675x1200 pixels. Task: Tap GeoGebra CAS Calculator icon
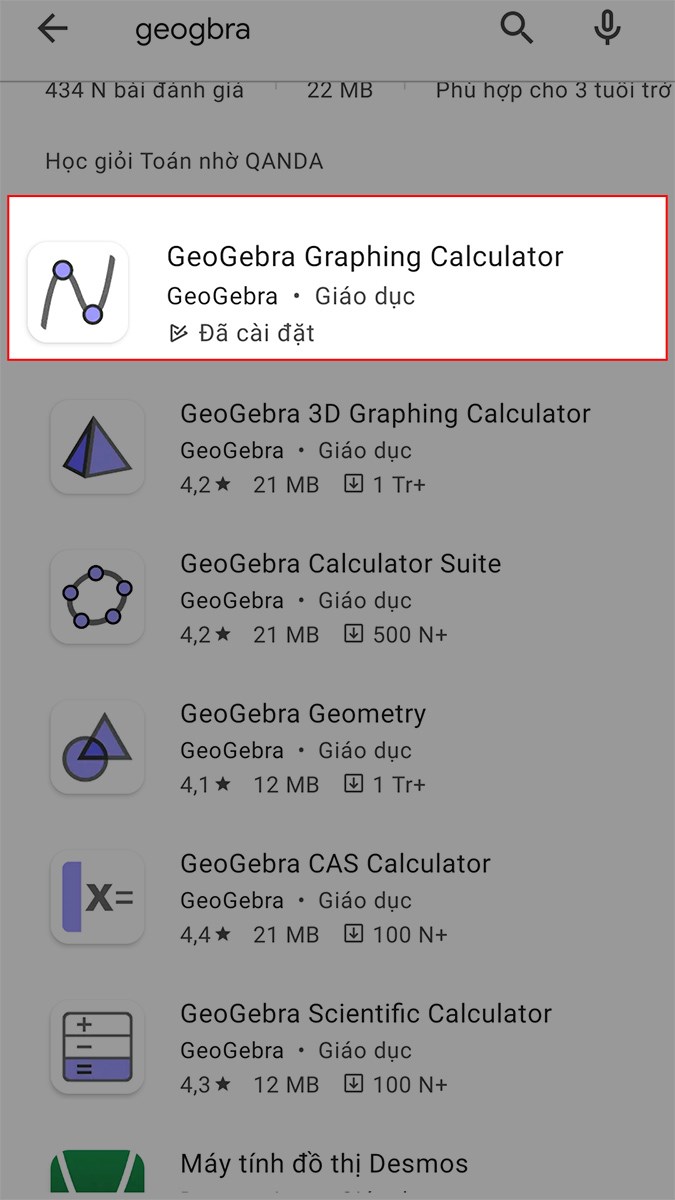[97, 898]
